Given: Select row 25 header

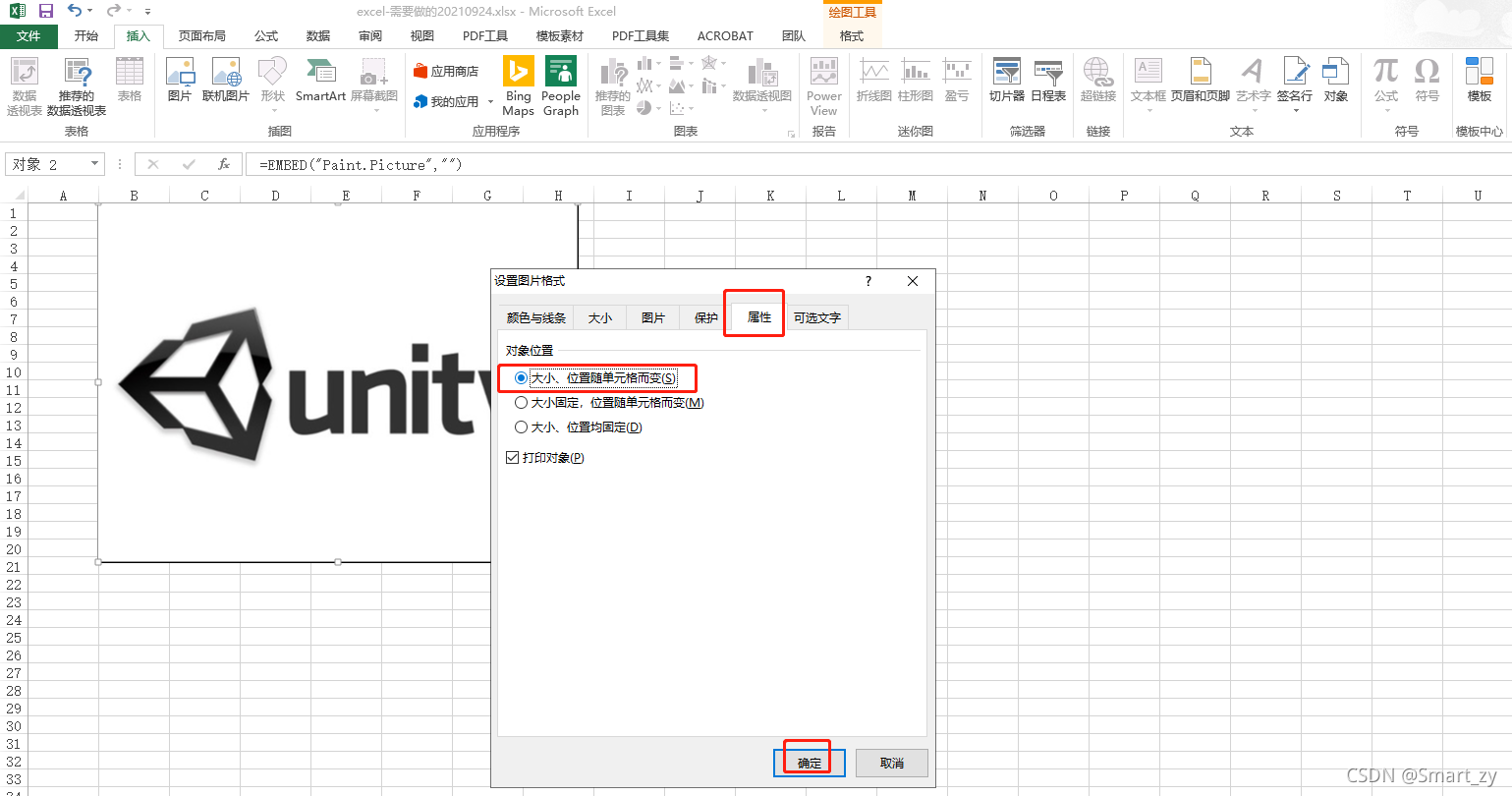Looking at the screenshot, I should [14, 638].
